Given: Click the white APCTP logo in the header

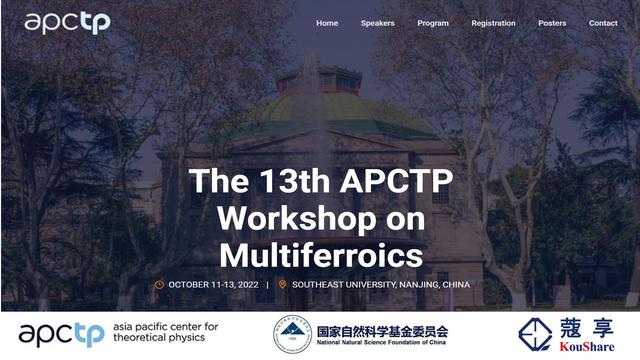Looking at the screenshot, I should click(67, 23).
